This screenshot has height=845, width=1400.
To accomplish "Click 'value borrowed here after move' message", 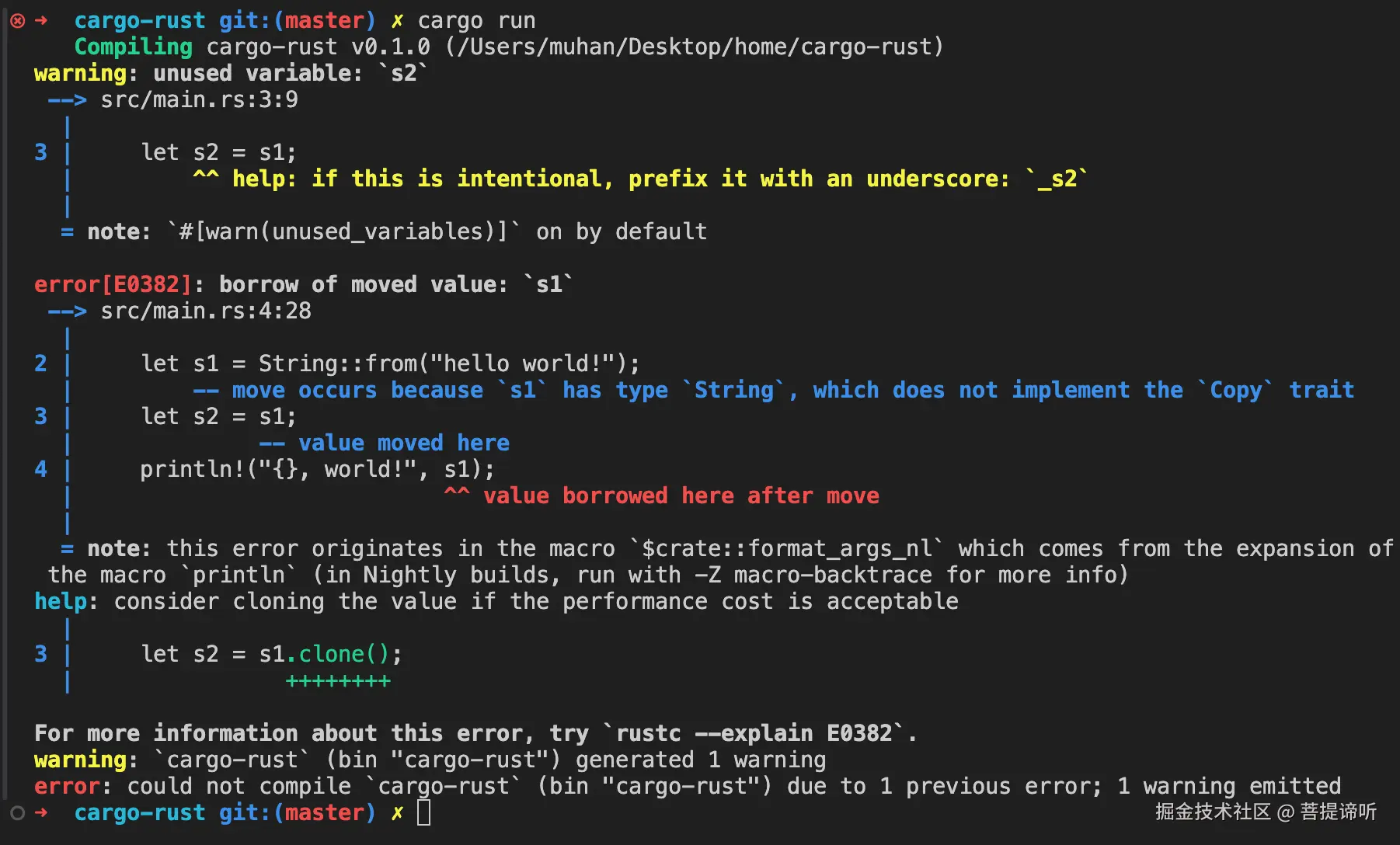I will (681, 496).
